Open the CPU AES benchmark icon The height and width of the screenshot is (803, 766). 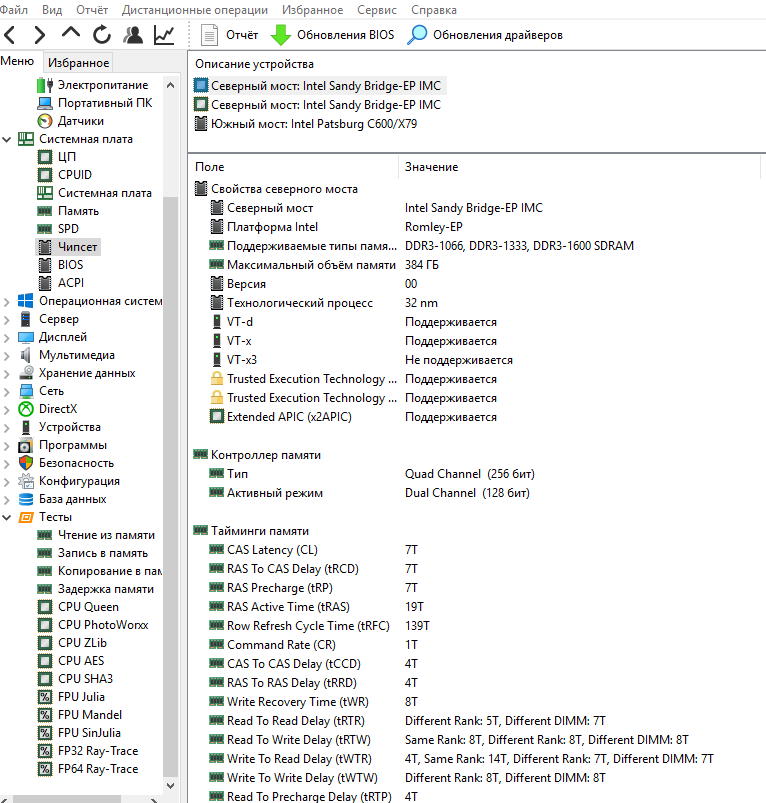pyautogui.click(x=45, y=661)
